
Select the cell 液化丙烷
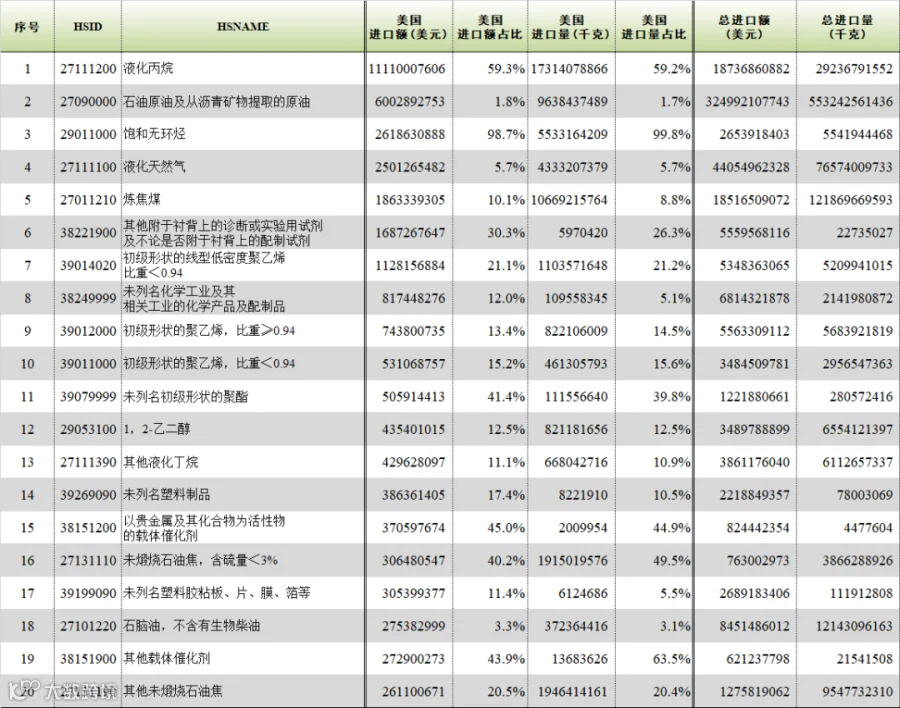(148, 68)
